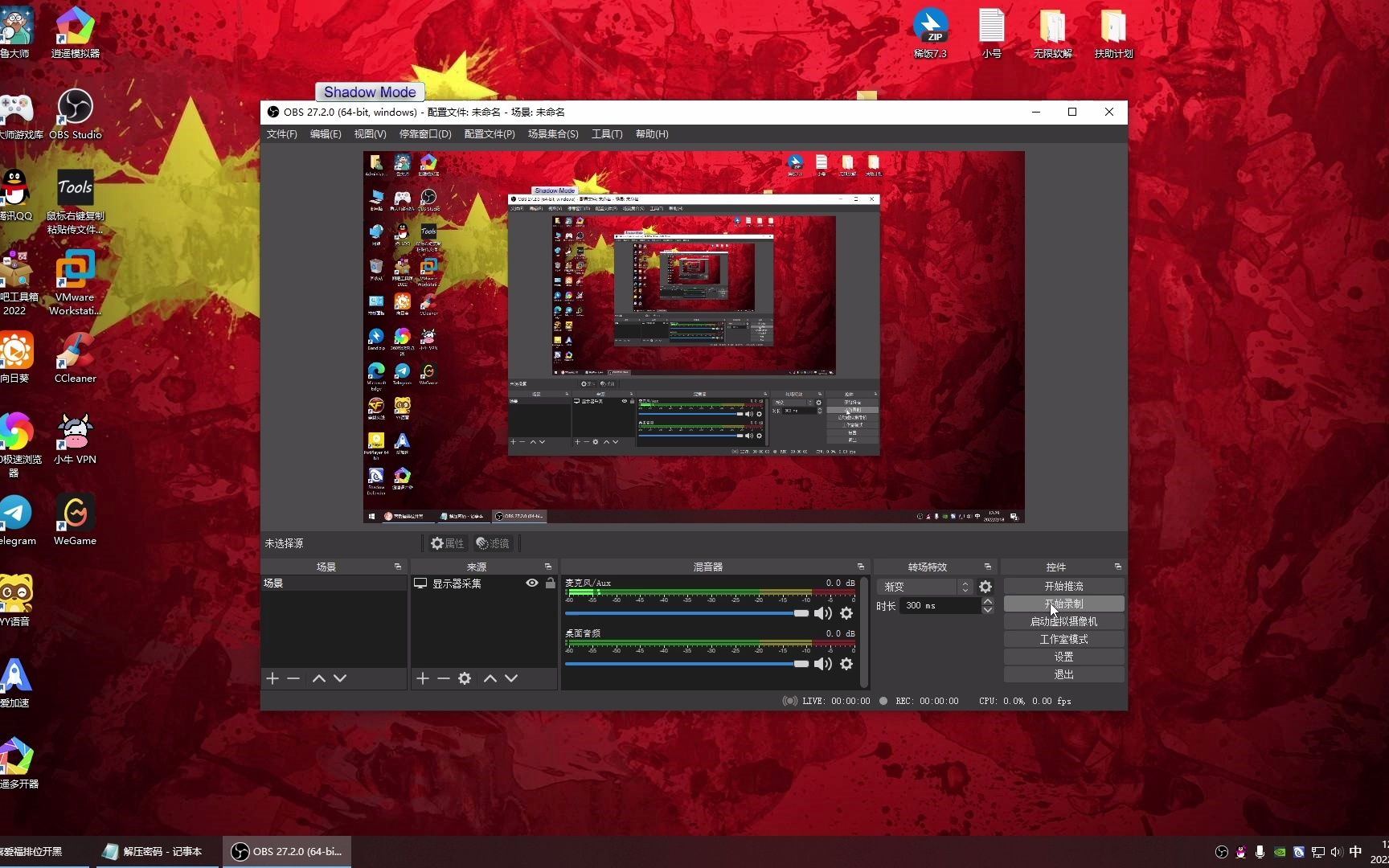Viewport: 1389px width, 868px height.
Task: Open 桌面音频 audio settings gear
Action: [x=846, y=664]
